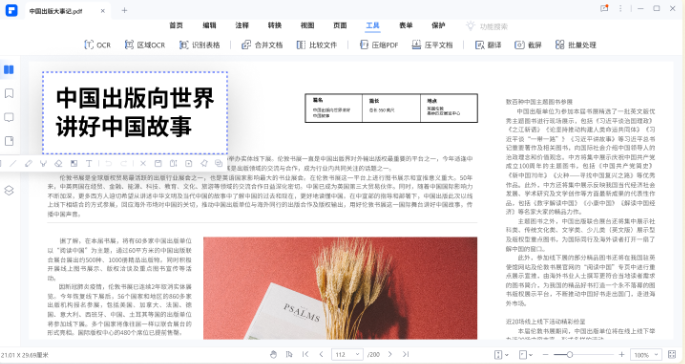Open the bookmarks panel in left sidebar
Screen dimensions: 685x364
tap(9, 94)
